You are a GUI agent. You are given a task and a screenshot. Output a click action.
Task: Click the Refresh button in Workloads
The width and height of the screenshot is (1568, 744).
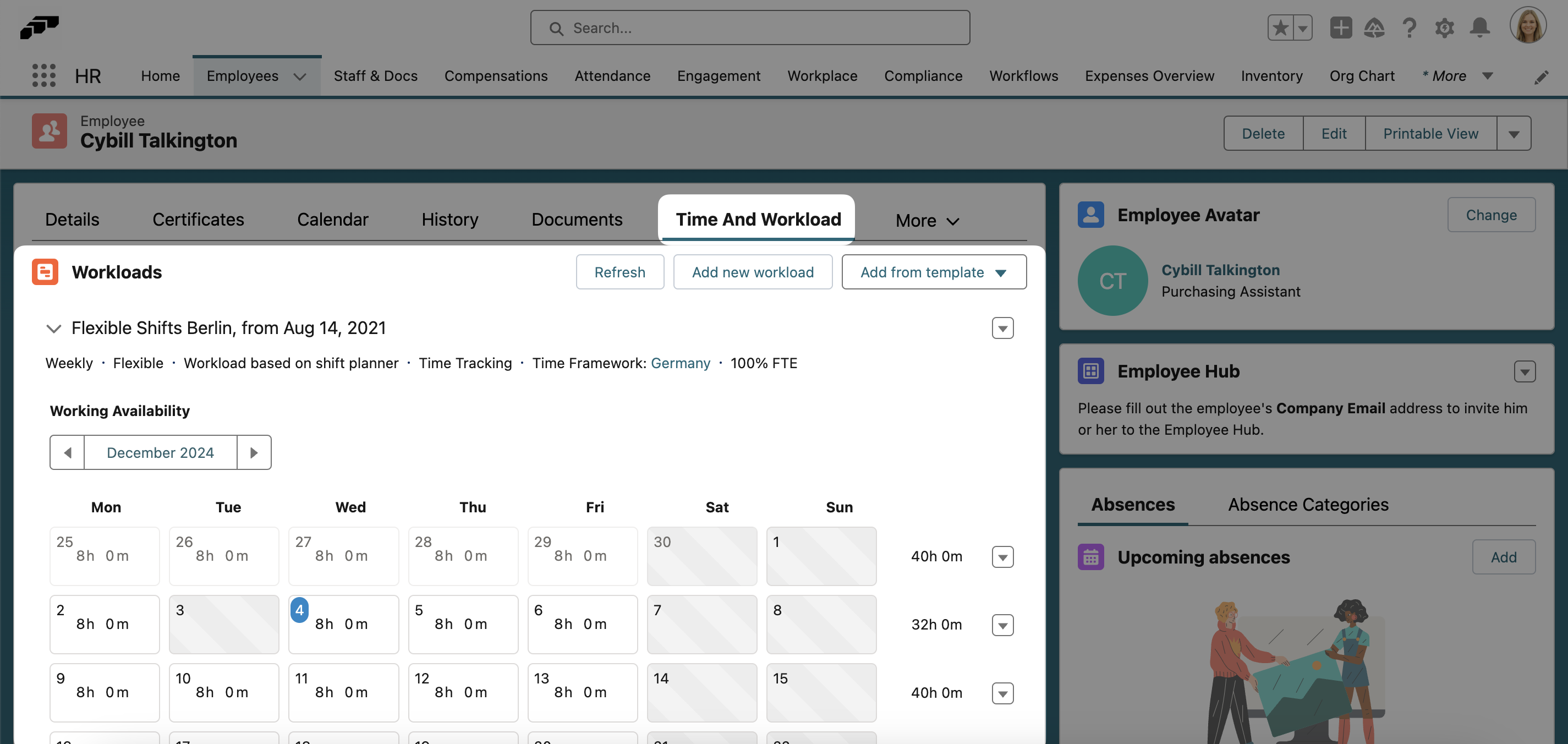[x=619, y=272]
